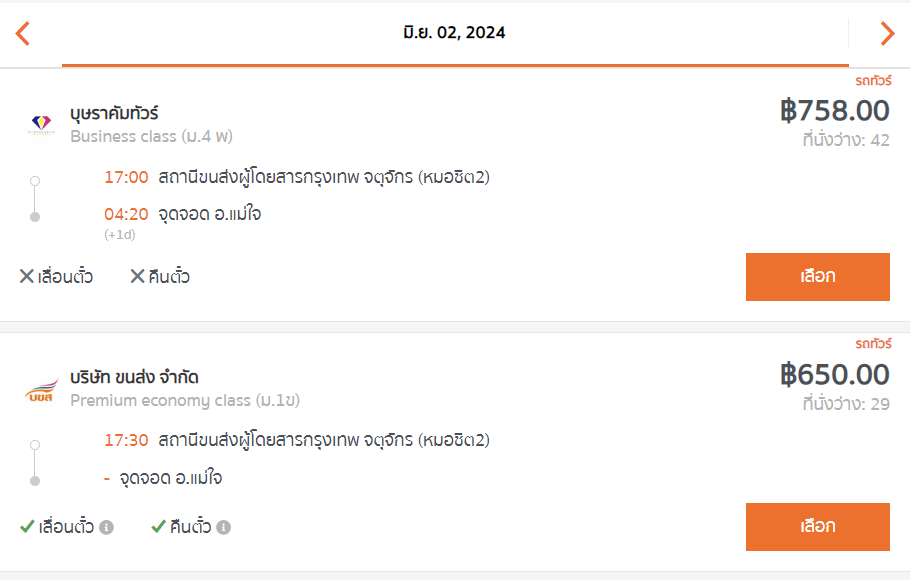Open บริษัท ขนส่ง จำกัด operator name
Image resolution: width=910 pixels, height=580 pixels.
pos(134,377)
